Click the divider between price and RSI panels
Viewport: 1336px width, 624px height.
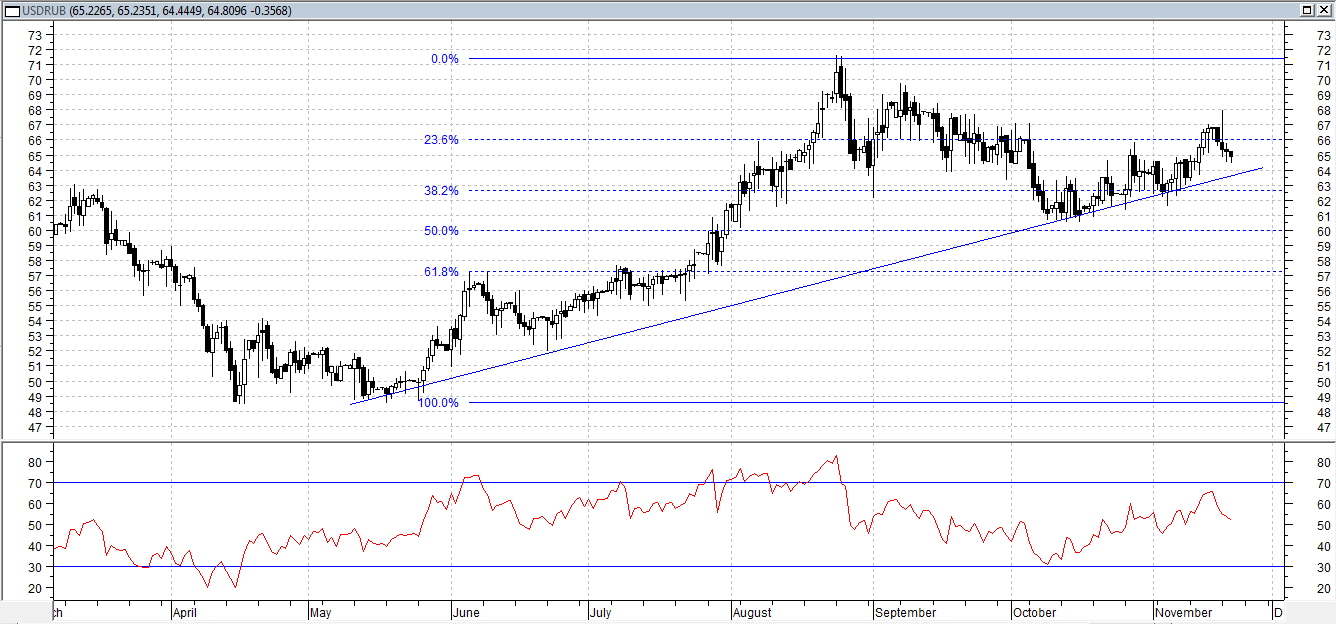[668, 440]
